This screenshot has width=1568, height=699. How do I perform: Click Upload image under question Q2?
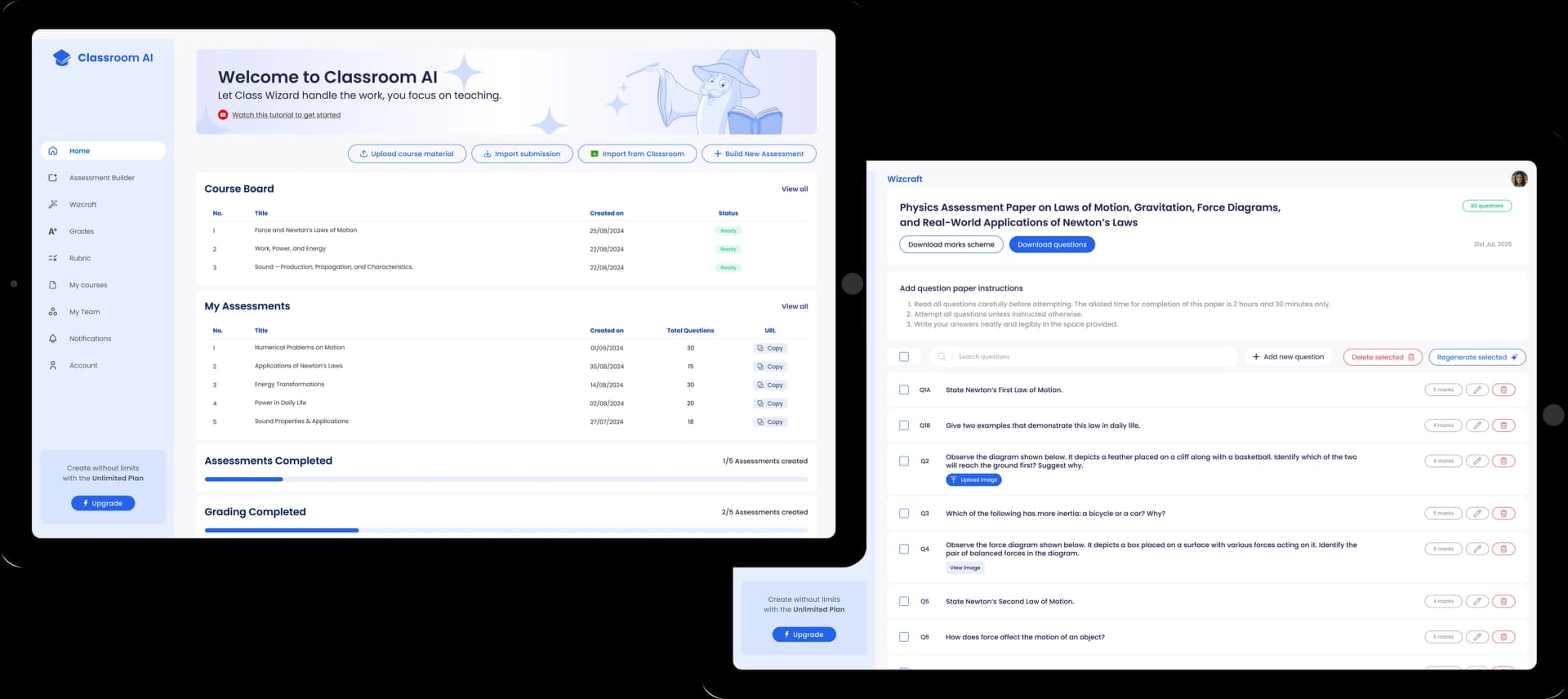(x=973, y=480)
